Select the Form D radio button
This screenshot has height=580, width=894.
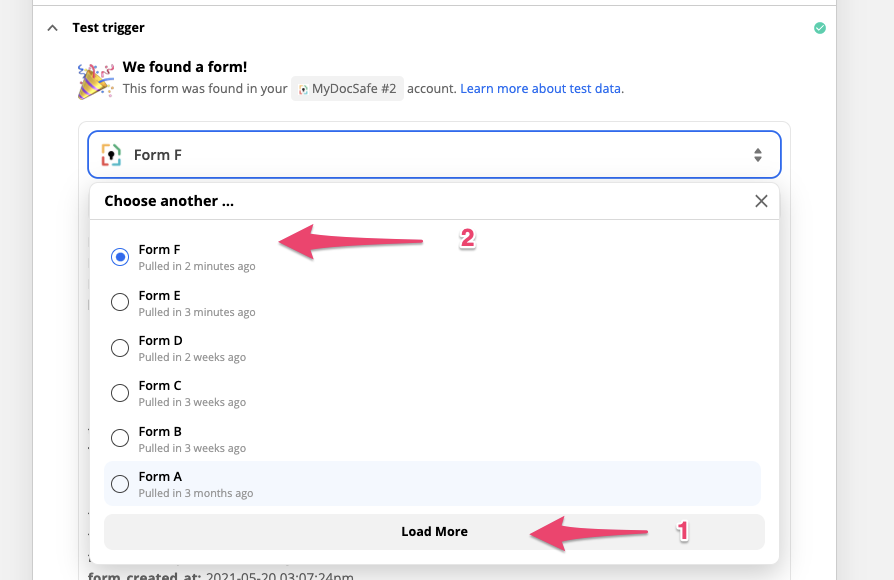click(x=120, y=348)
